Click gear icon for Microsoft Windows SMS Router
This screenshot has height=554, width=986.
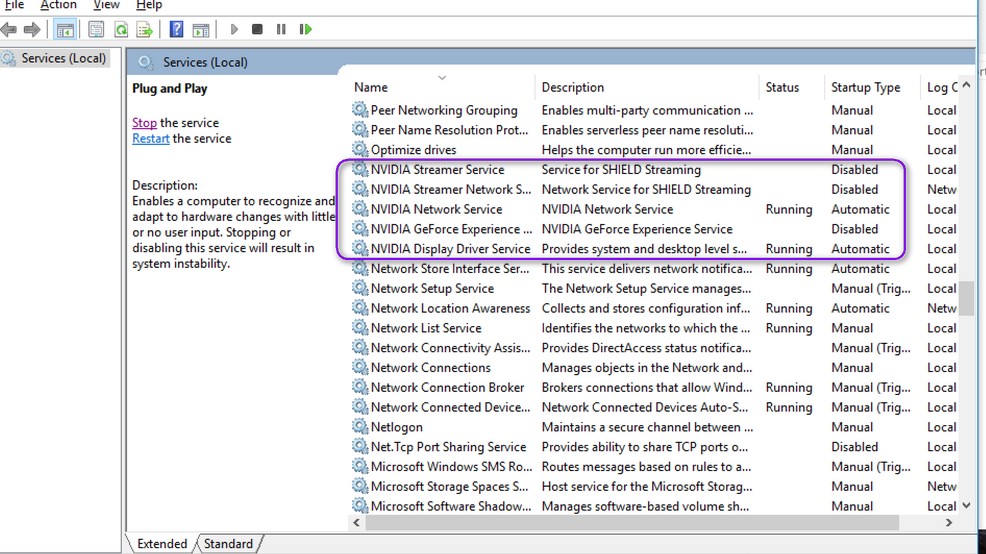(360, 467)
